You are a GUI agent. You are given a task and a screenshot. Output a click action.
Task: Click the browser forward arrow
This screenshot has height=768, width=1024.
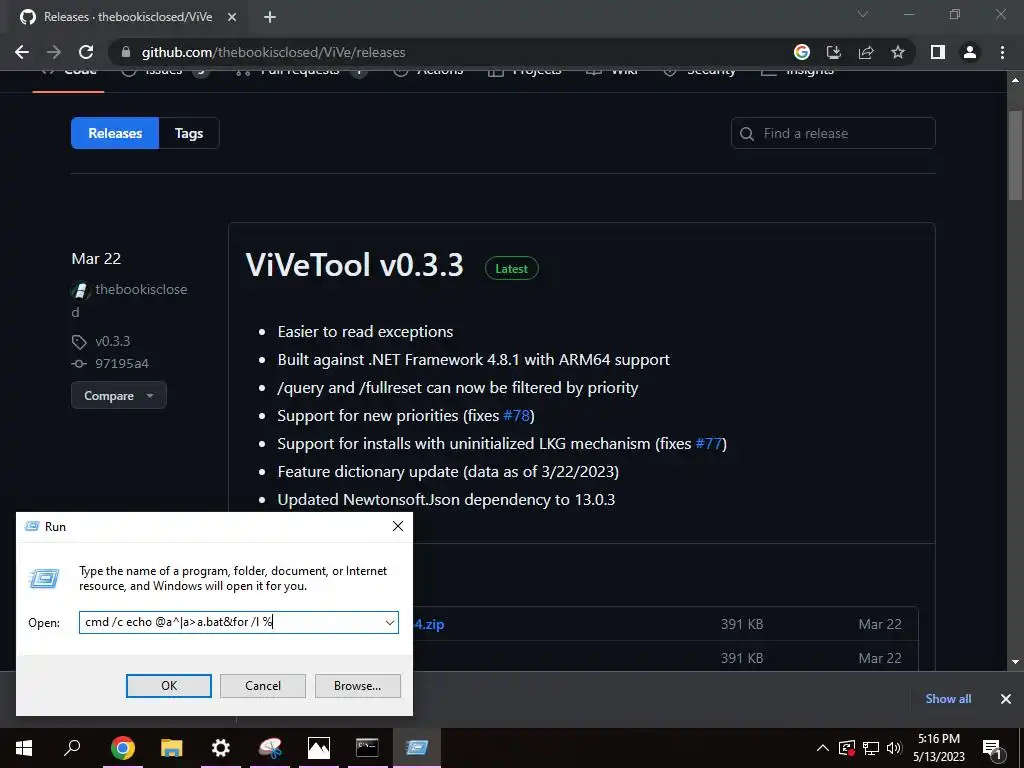click(x=54, y=52)
